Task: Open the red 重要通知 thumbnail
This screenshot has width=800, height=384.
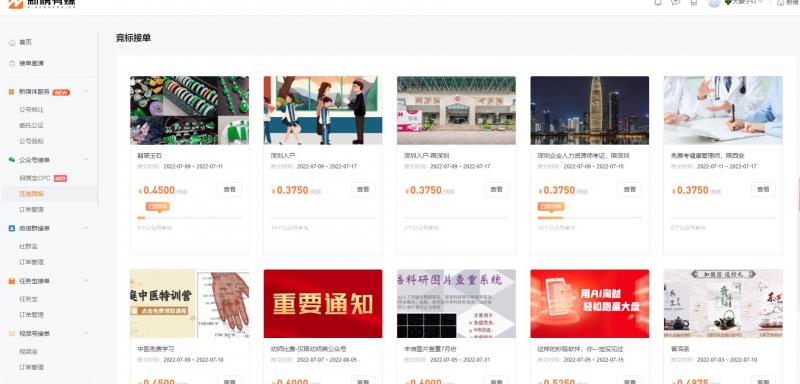Action: [x=323, y=303]
